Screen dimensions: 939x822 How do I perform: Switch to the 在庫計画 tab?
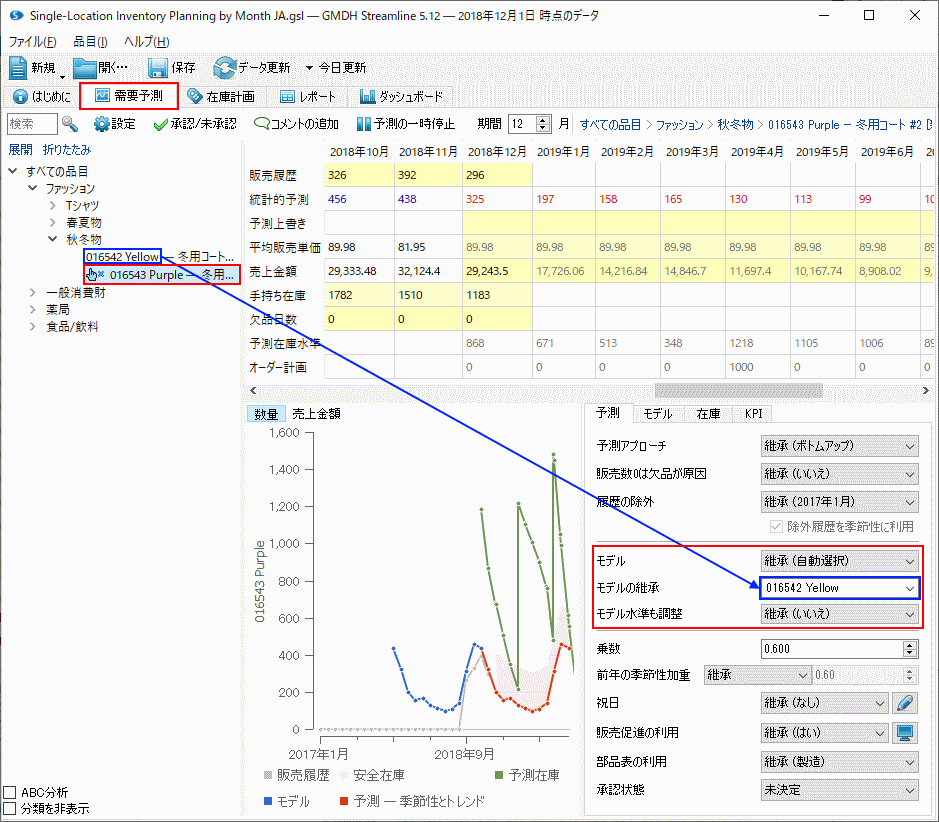click(221, 97)
